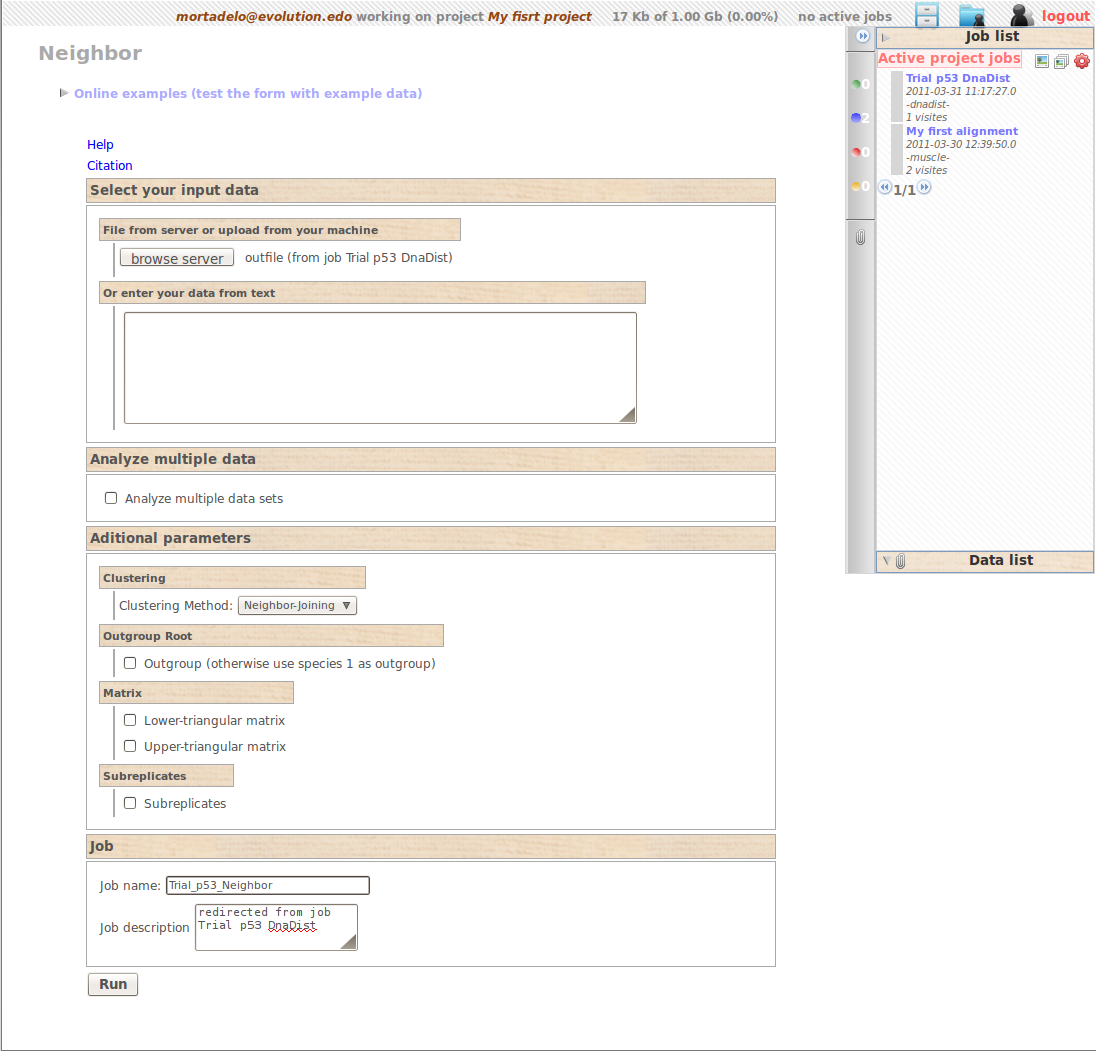Click the red gear icon in job list

[x=1081, y=61]
